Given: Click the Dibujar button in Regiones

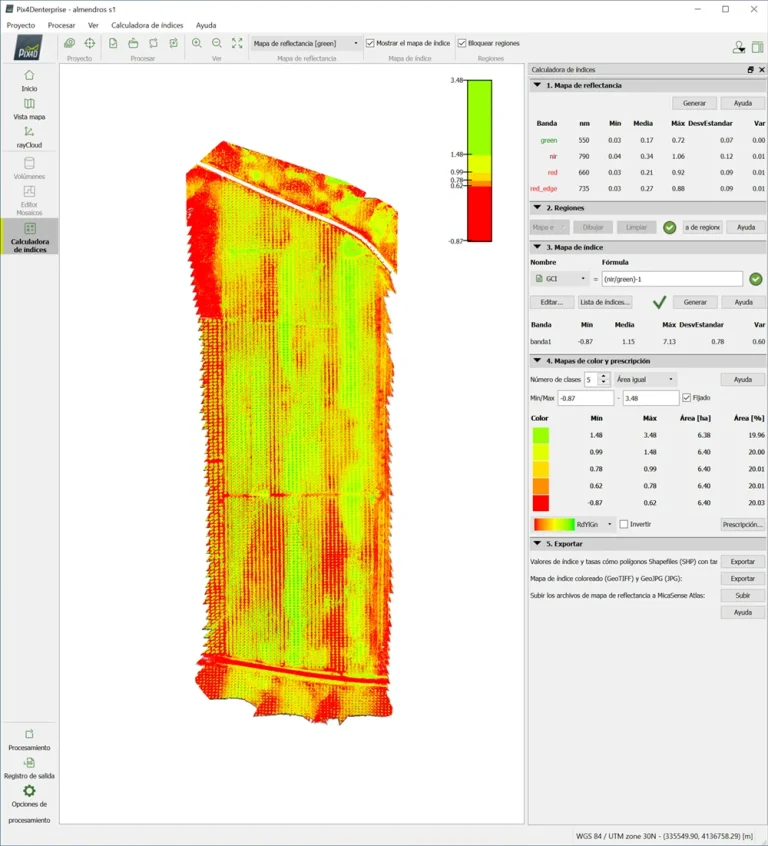Looking at the screenshot, I should click(x=593, y=227).
